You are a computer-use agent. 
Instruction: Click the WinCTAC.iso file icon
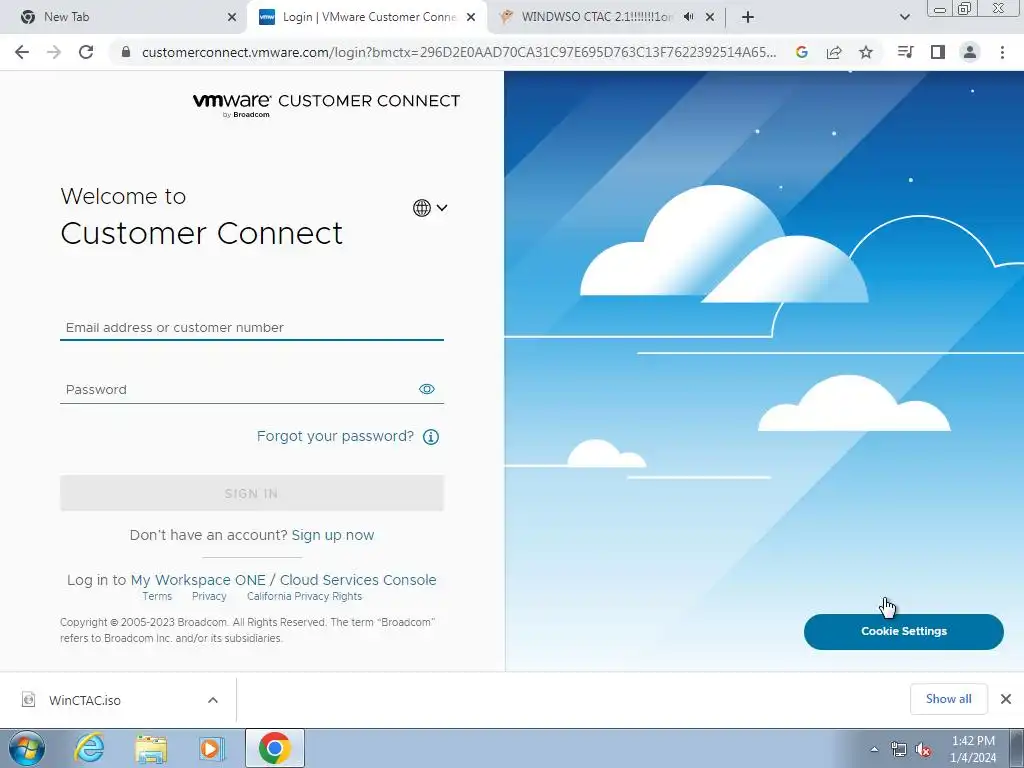(x=29, y=700)
